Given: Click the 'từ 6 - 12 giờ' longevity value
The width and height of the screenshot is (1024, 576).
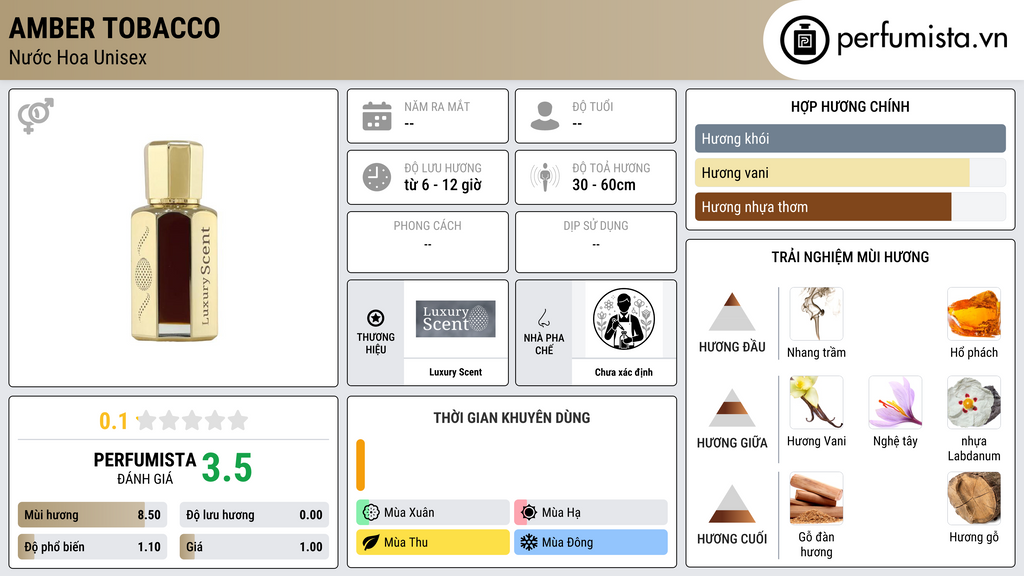Looking at the screenshot, I should coord(443,185).
